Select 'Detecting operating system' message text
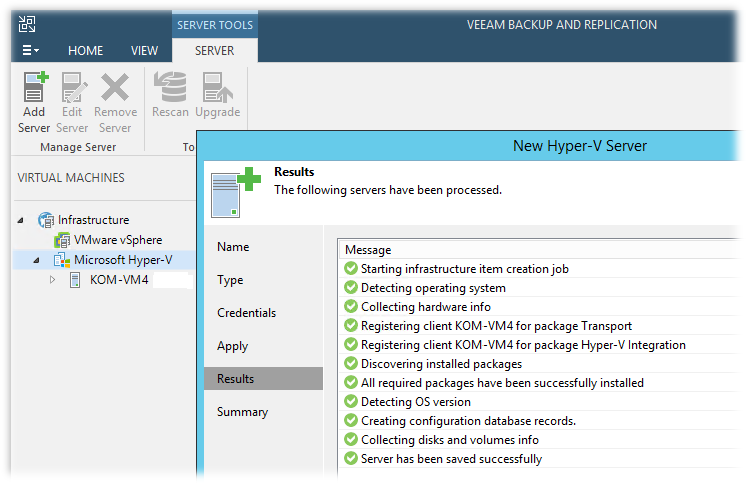Image resolution: width=746 pixels, height=483 pixels. pos(433,288)
